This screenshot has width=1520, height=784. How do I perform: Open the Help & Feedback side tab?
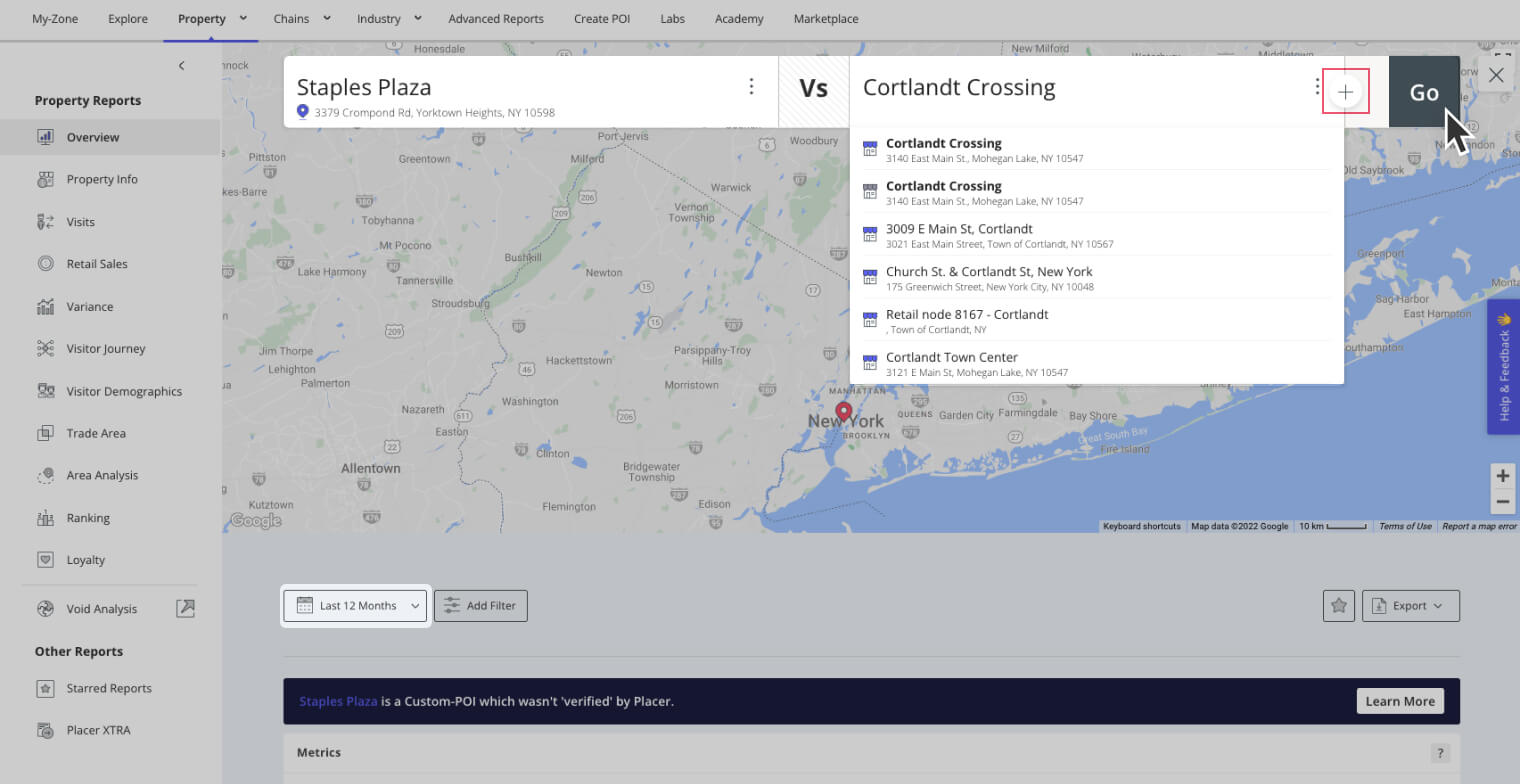click(x=1504, y=366)
